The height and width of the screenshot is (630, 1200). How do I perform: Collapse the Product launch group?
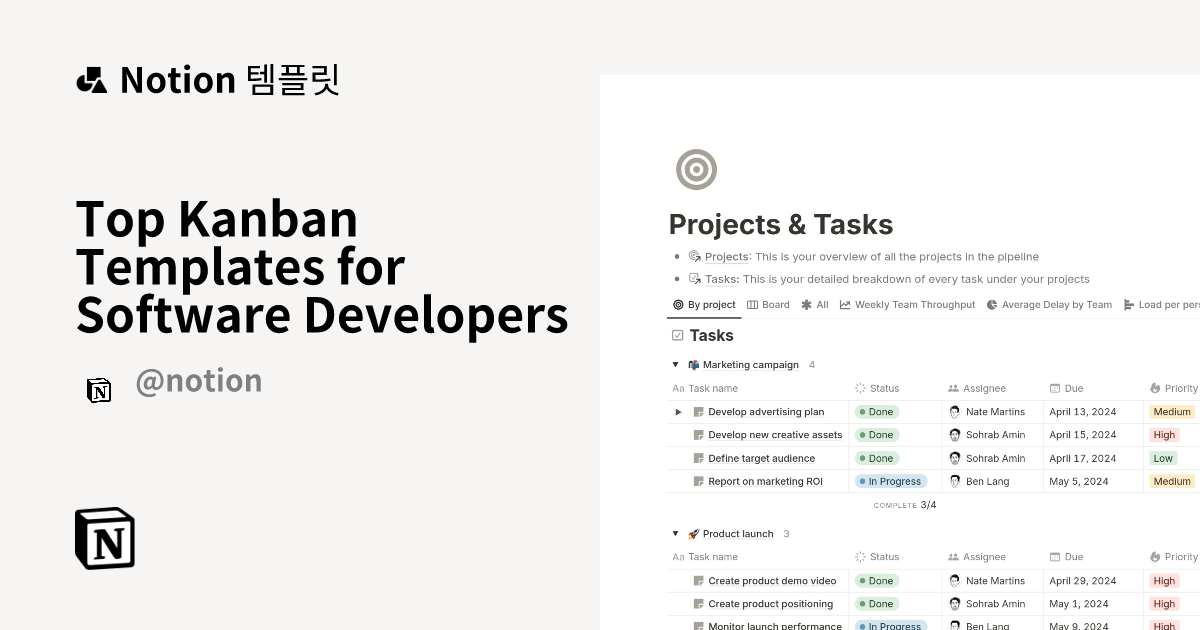click(676, 533)
